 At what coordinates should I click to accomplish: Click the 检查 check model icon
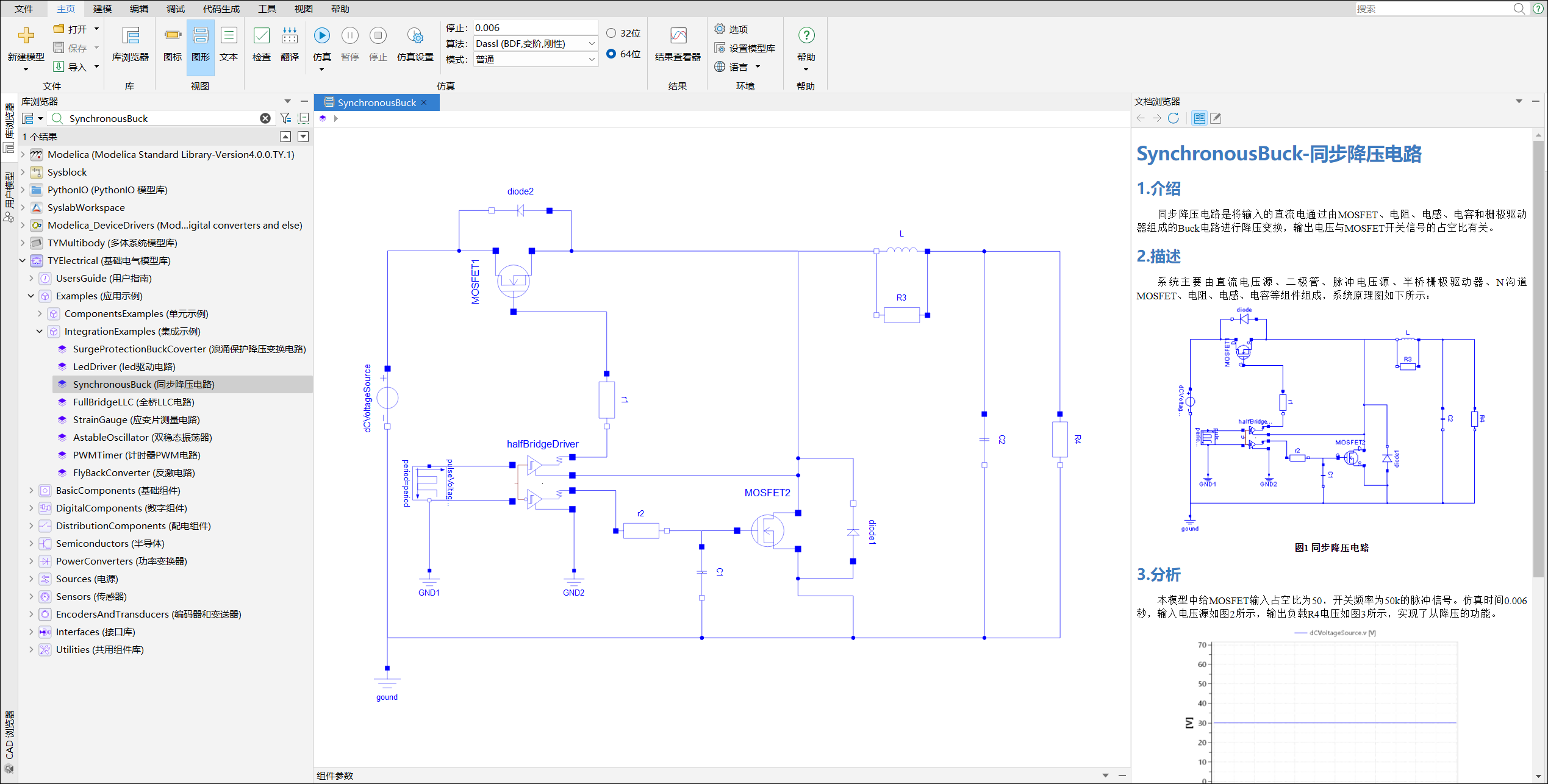click(x=261, y=37)
